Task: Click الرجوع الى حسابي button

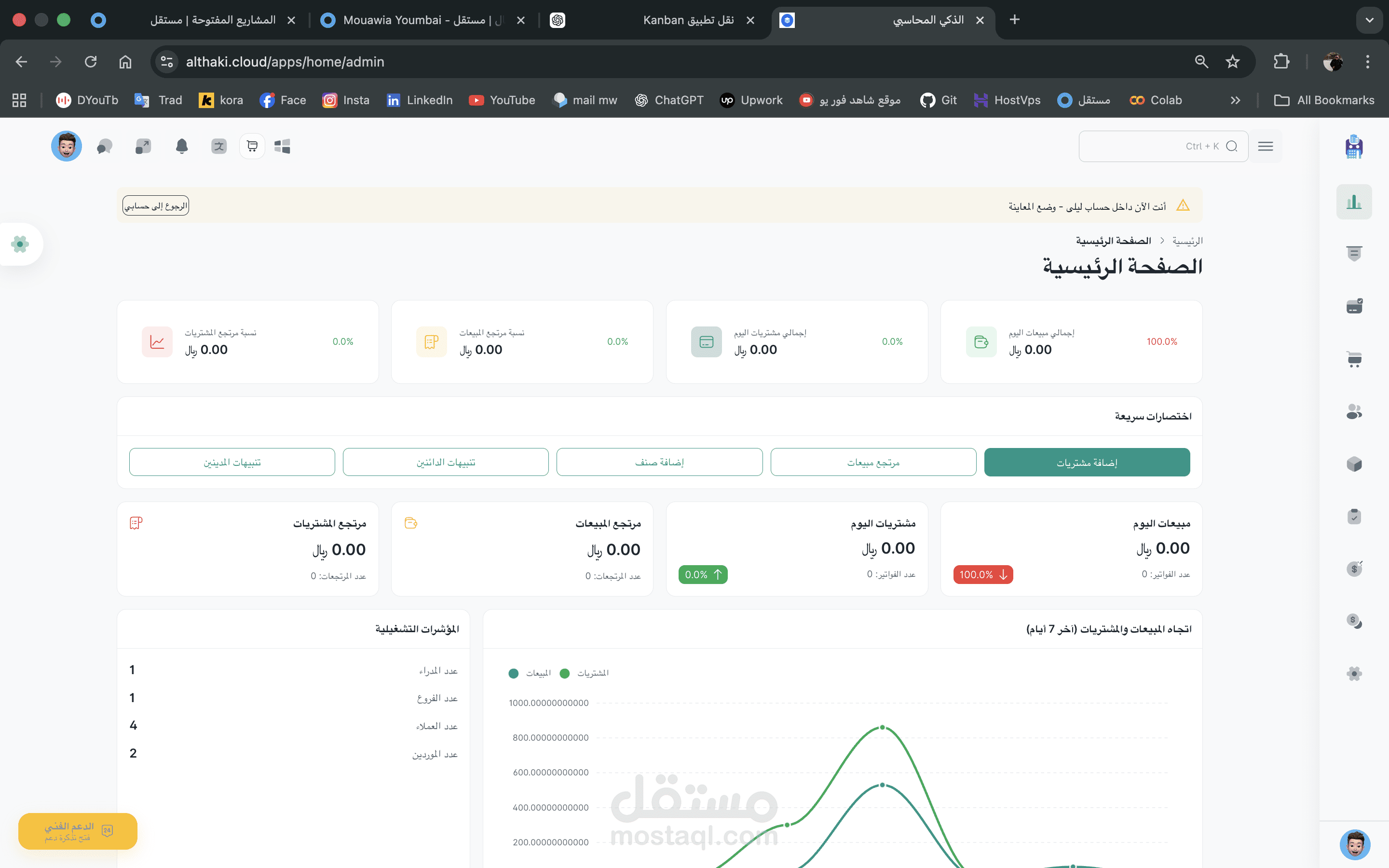Action: pos(156,205)
